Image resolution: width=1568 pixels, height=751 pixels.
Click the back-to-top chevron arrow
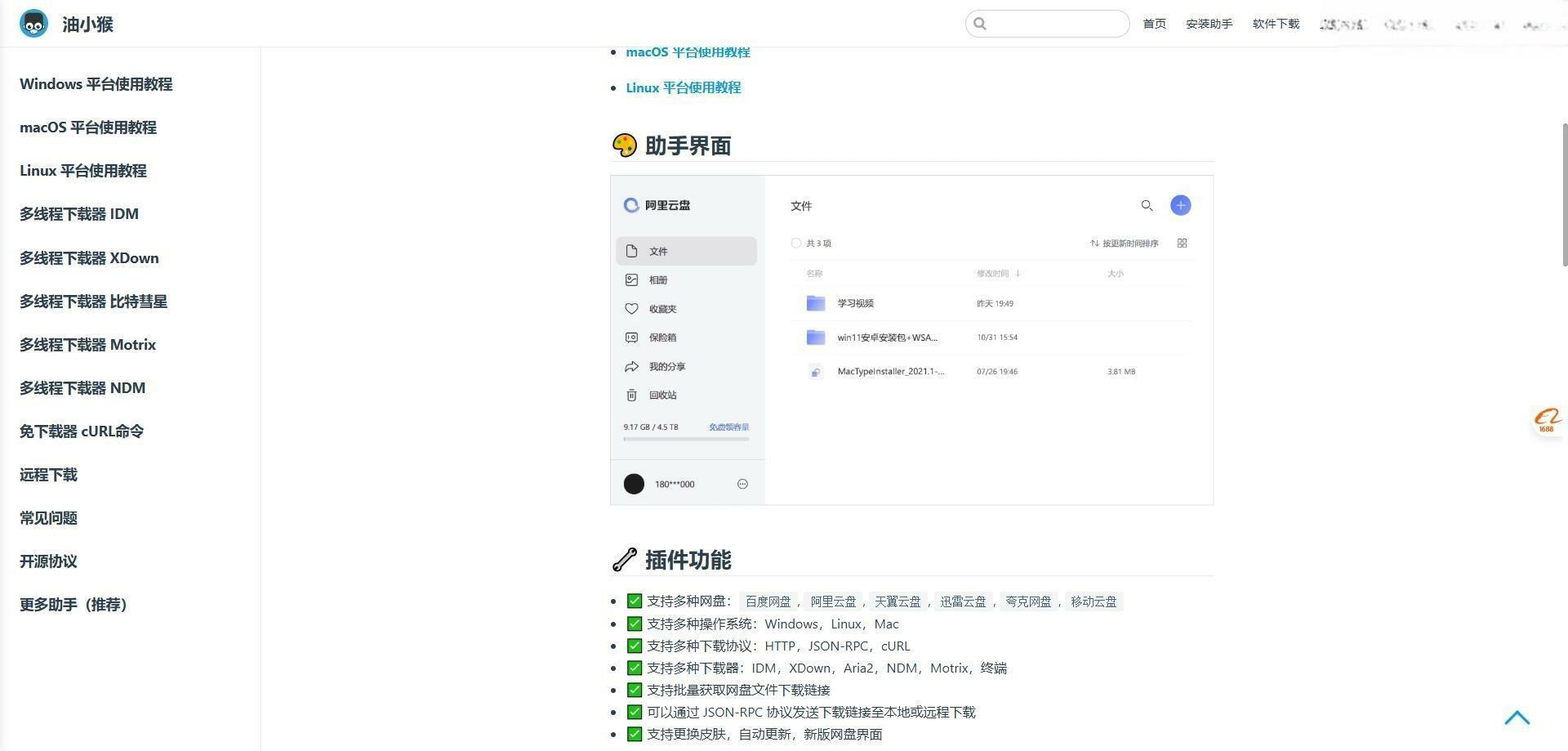click(1517, 717)
